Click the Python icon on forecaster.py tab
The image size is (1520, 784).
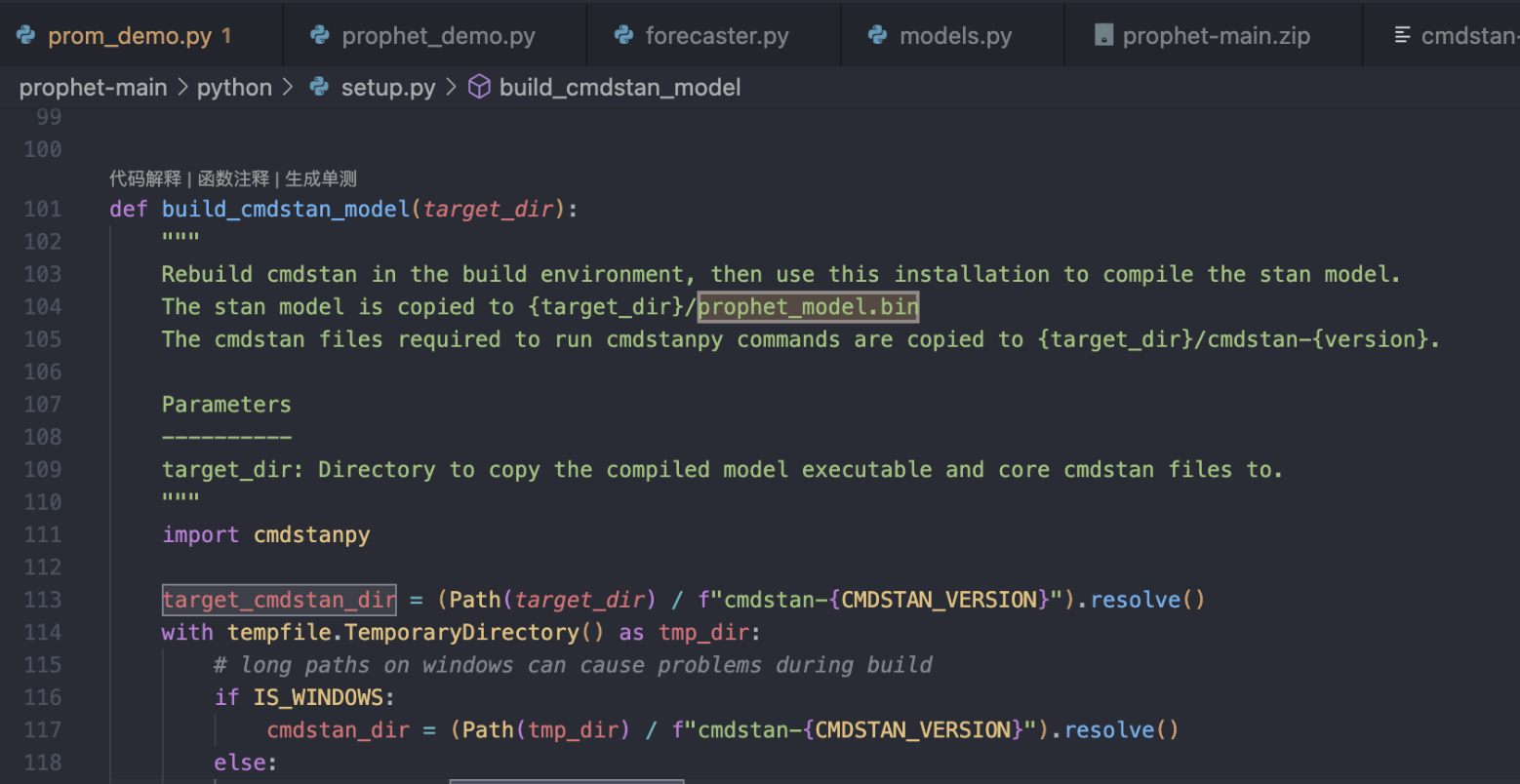(x=623, y=36)
